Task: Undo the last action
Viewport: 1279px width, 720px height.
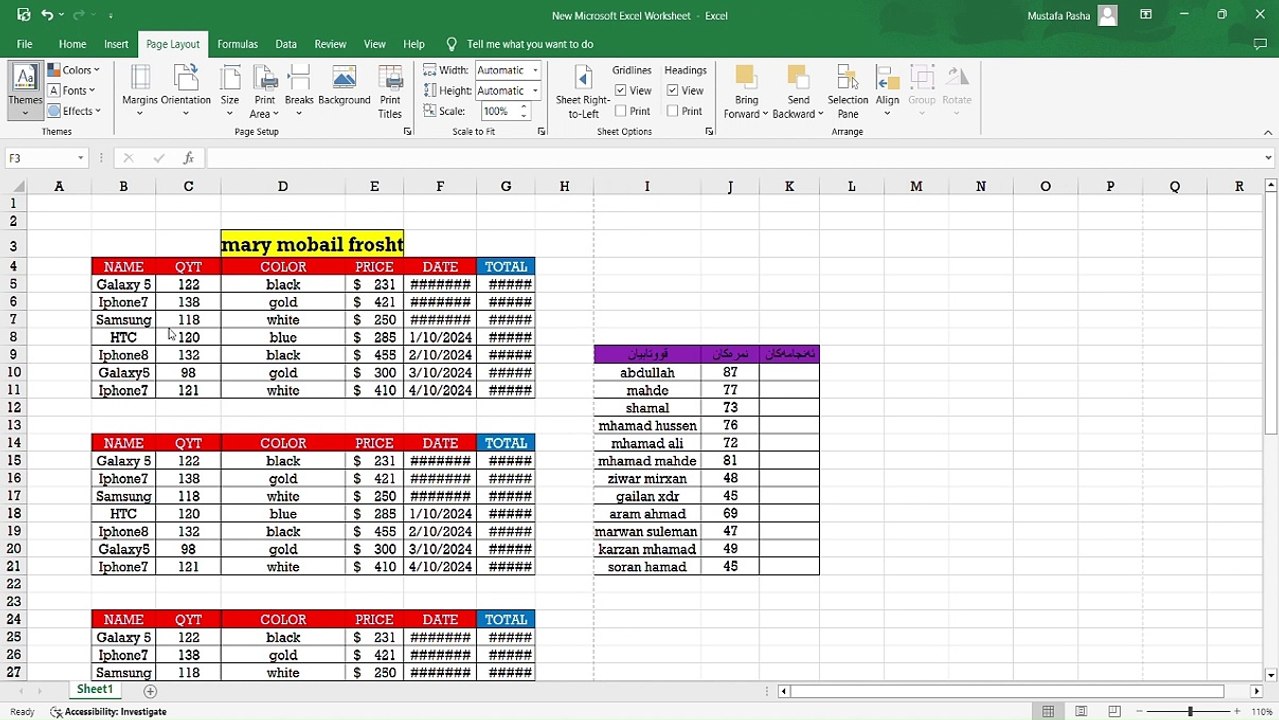Action: (x=47, y=15)
